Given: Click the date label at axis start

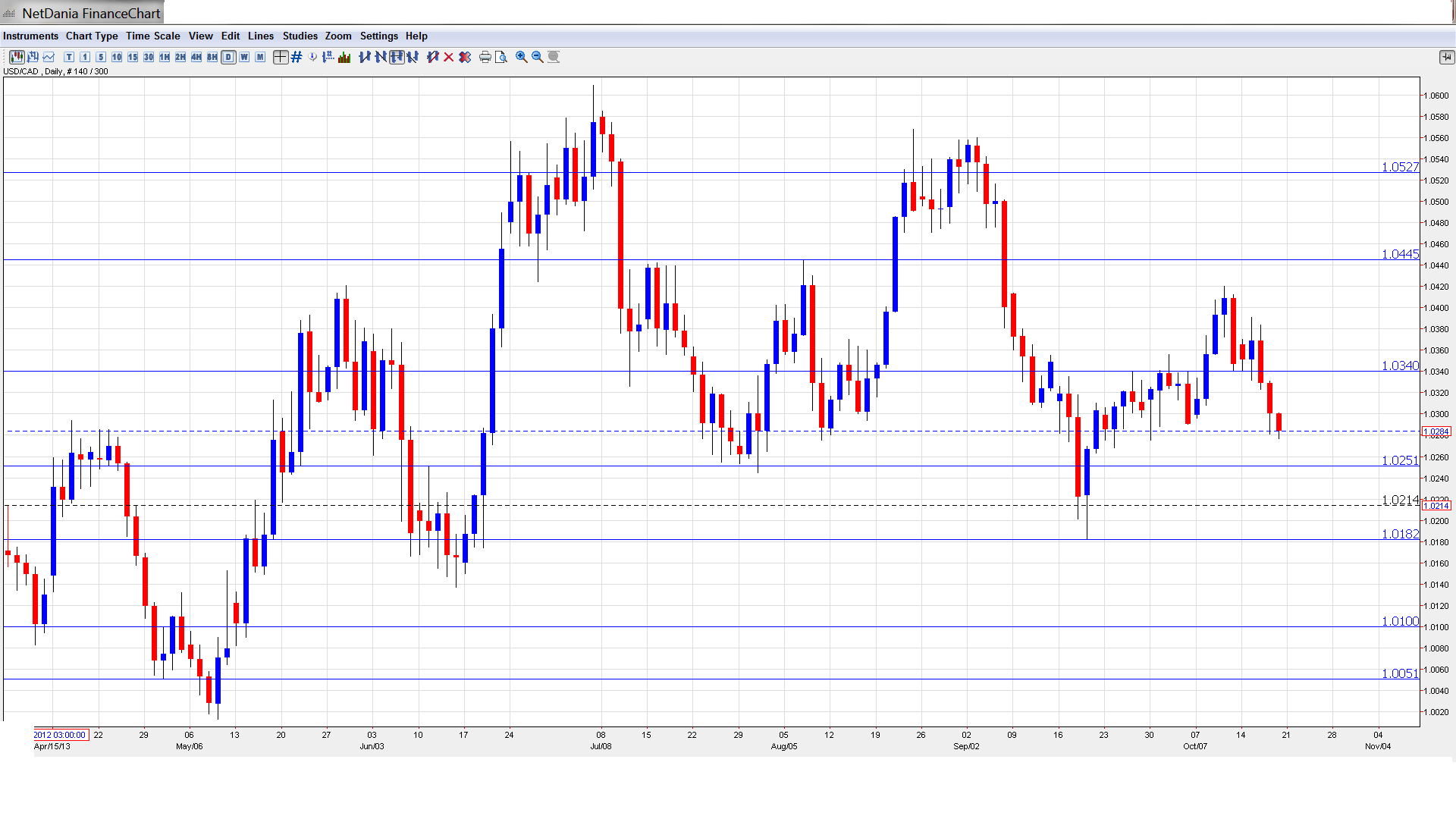Looking at the screenshot, I should tap(61, 735).
